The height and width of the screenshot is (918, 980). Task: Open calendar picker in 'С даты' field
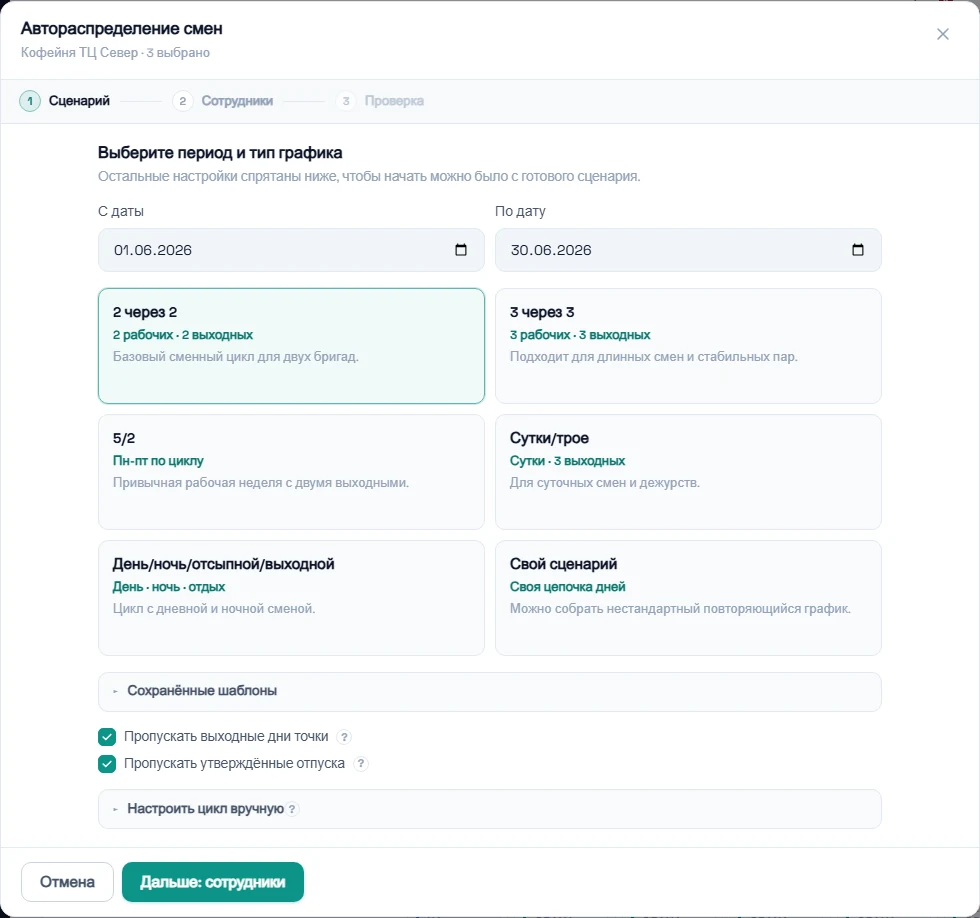[461, 250]
